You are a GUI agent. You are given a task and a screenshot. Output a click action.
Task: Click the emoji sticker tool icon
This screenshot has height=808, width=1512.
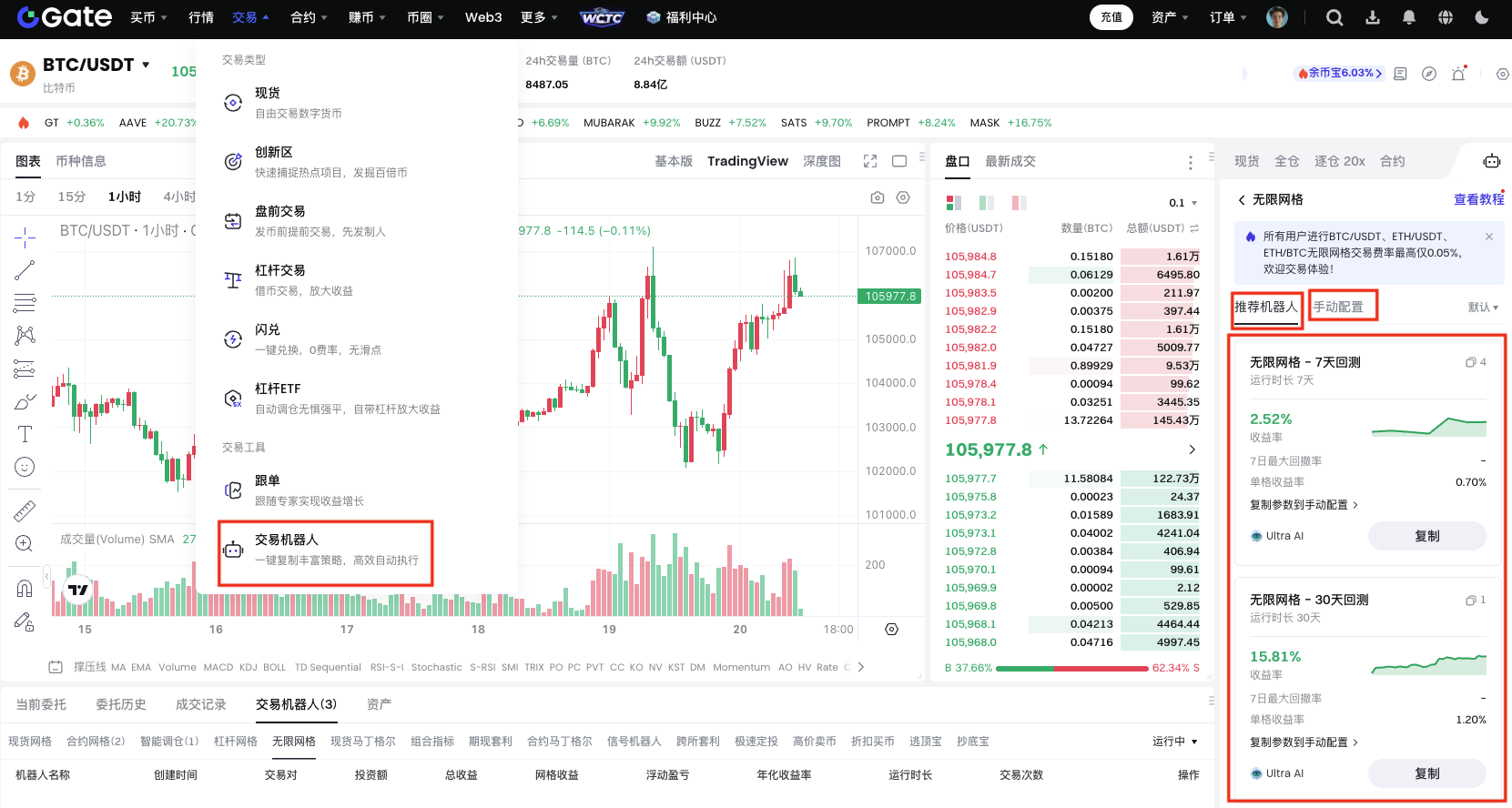(25, 467)
